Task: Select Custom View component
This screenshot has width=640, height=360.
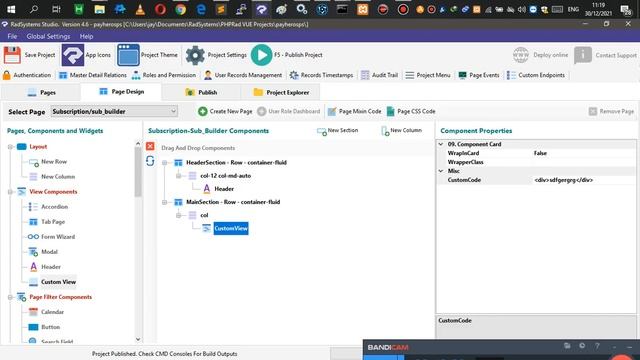Action: 52,282
